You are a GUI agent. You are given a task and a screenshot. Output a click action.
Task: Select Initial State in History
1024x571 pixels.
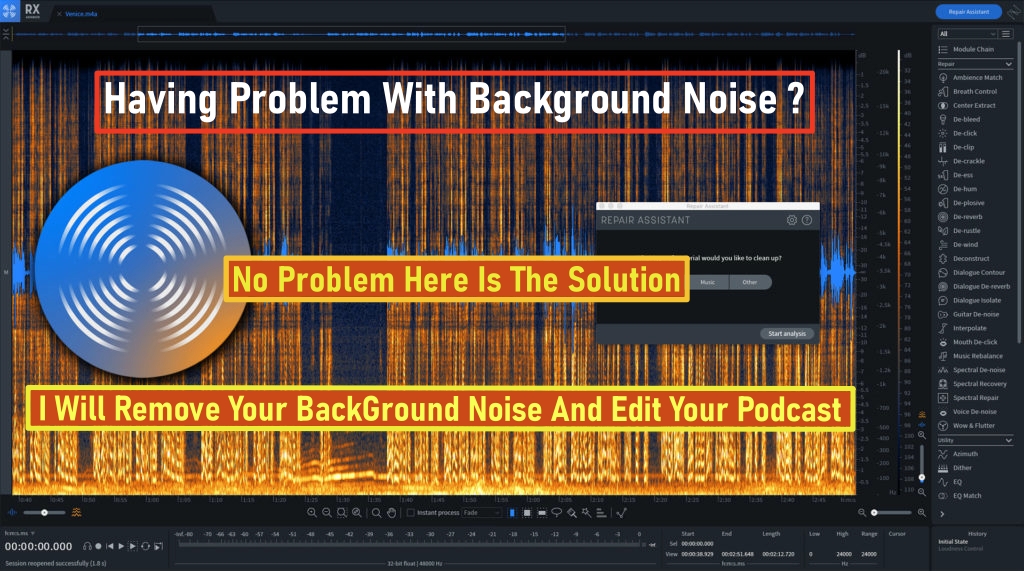953,542
